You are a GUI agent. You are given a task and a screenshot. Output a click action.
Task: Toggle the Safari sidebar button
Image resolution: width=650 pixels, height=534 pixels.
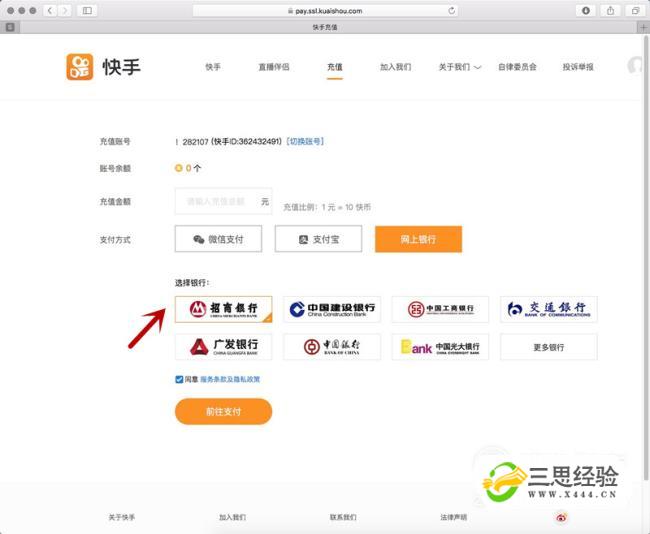point(87,11)
